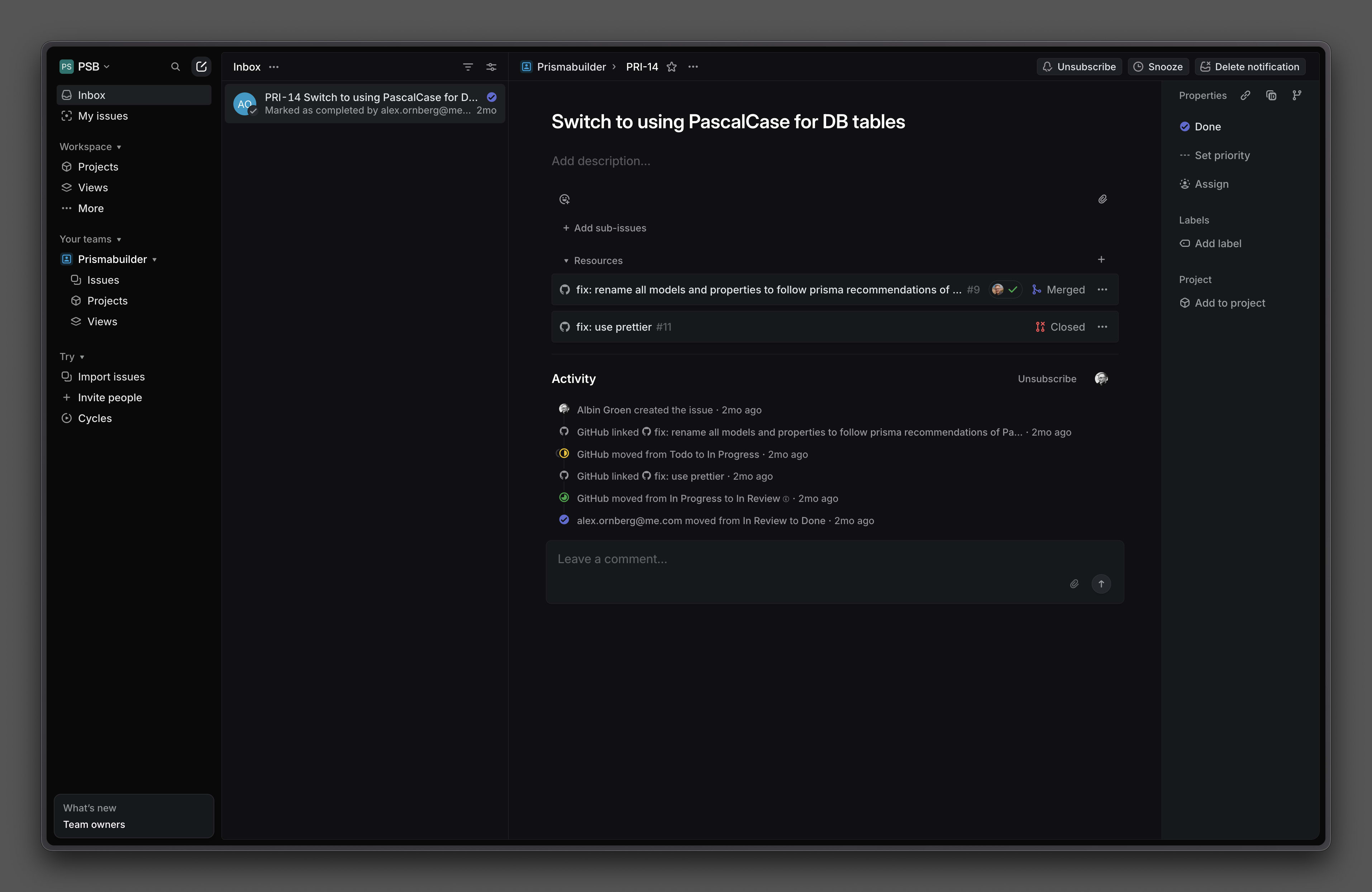The image size is (1372, 892).
Task: Open My issues in sidebar
Action: 103,116
